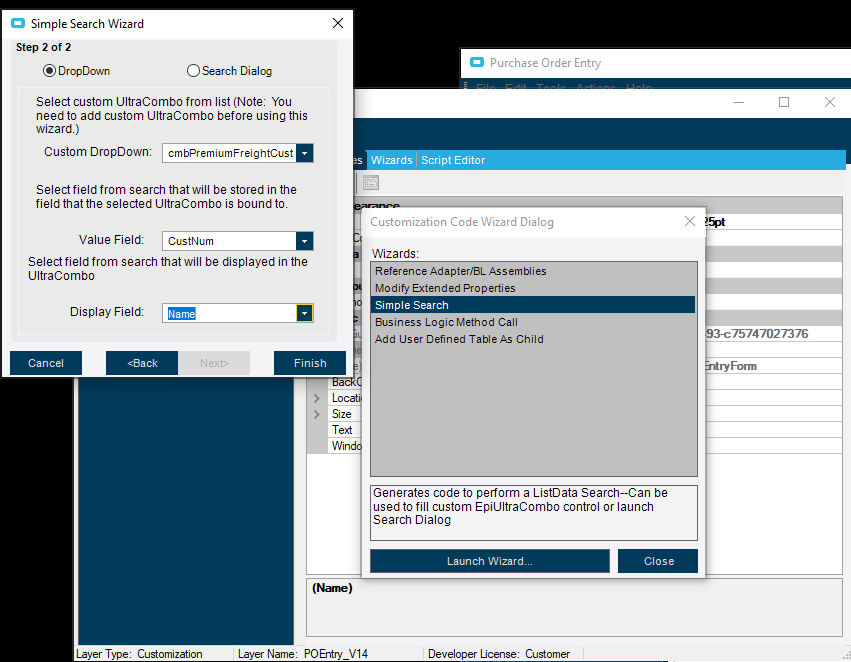The width and height of the screenshot is (851, 662).
Task: Go back with the <Back button
Action: [x=142, y=363]
